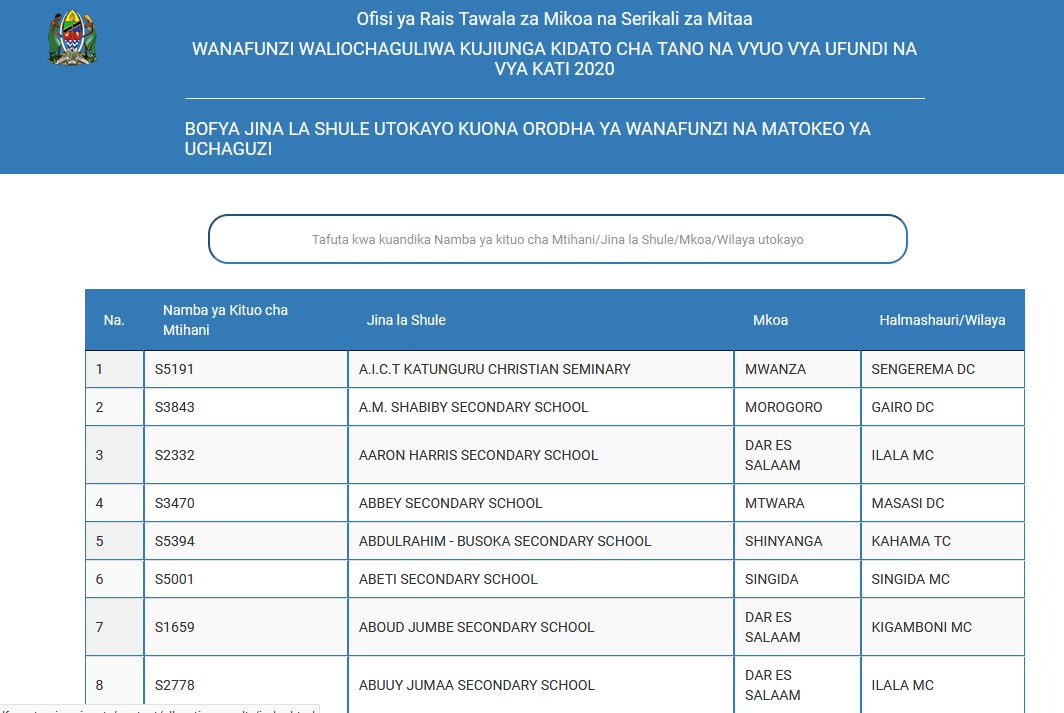
Task: Click exam centre number S1659
Action: (x=174, y=627)
